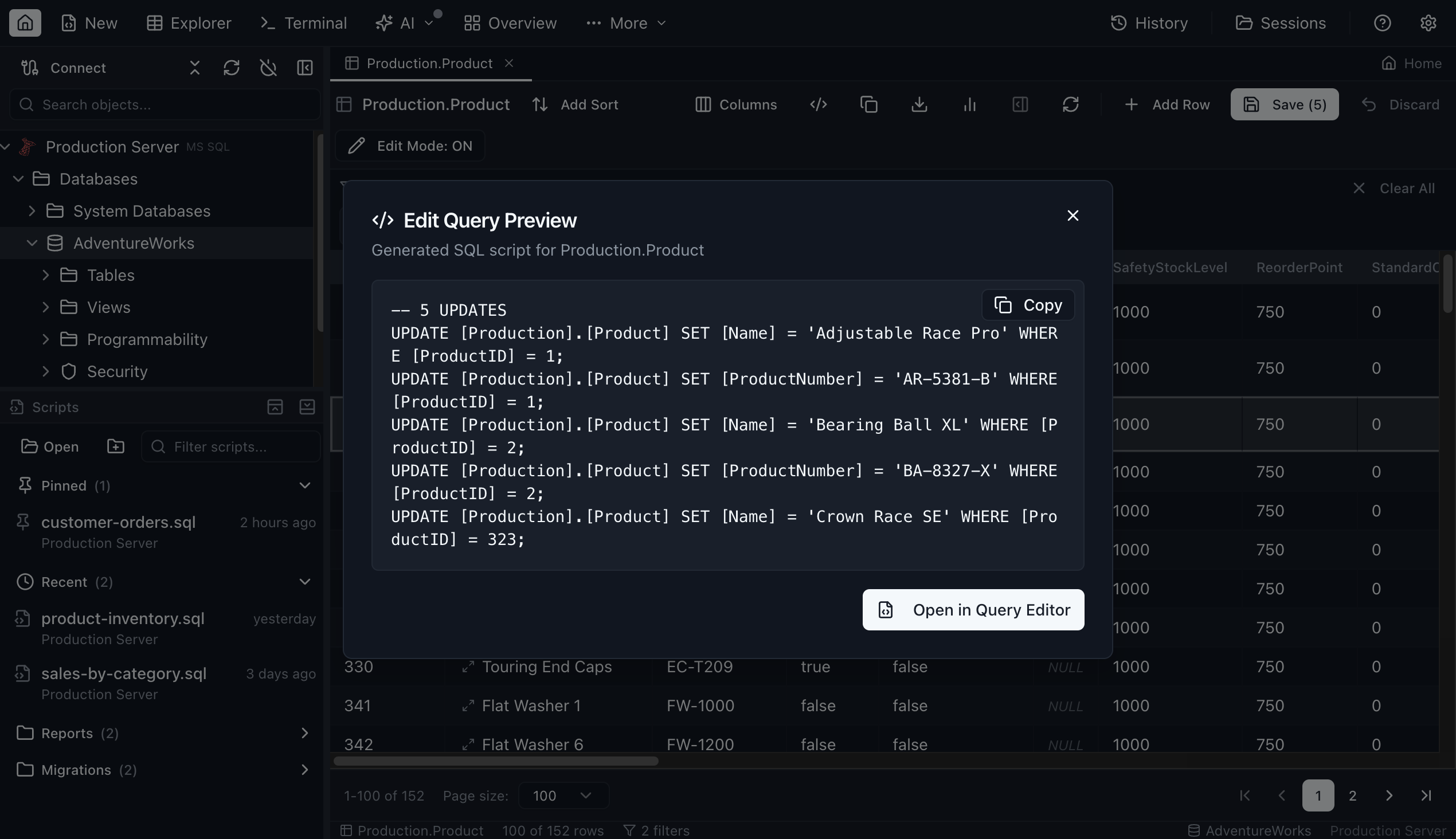Open chart view of query results
Viewport: 1456px width, 839px height.
[969, 104]
